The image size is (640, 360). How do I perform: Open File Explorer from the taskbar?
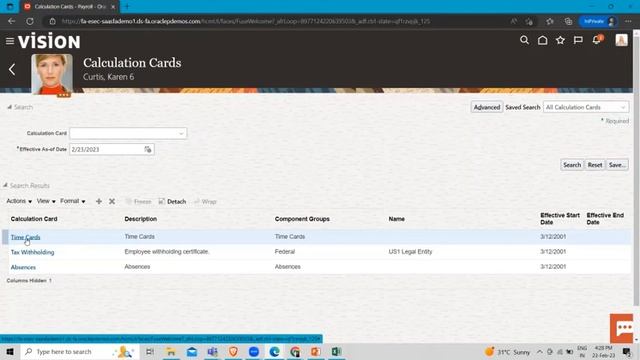(171, 351)
